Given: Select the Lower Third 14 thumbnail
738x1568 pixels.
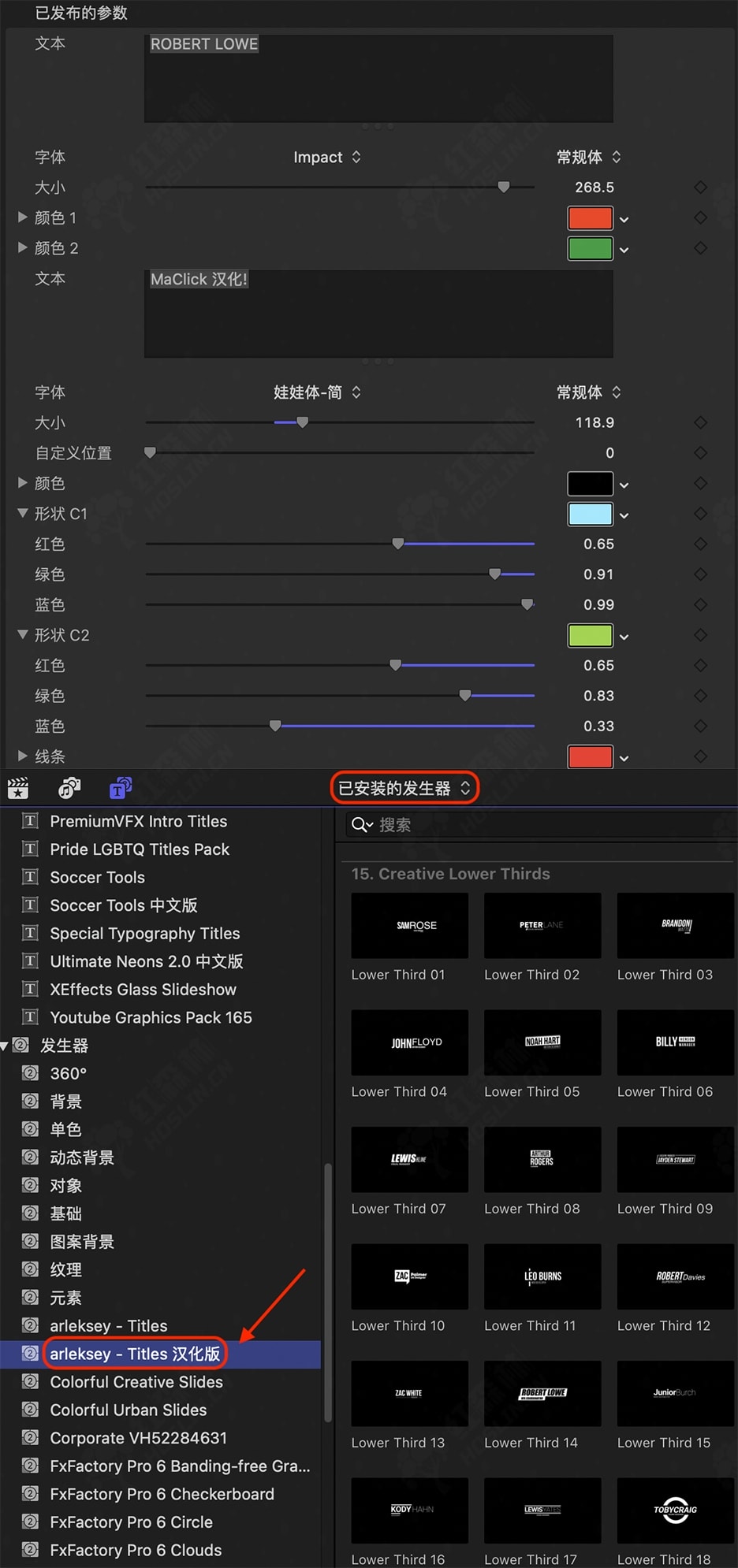Looking at the screenshot, I should pyautogui.click(x=542, y=1394).
